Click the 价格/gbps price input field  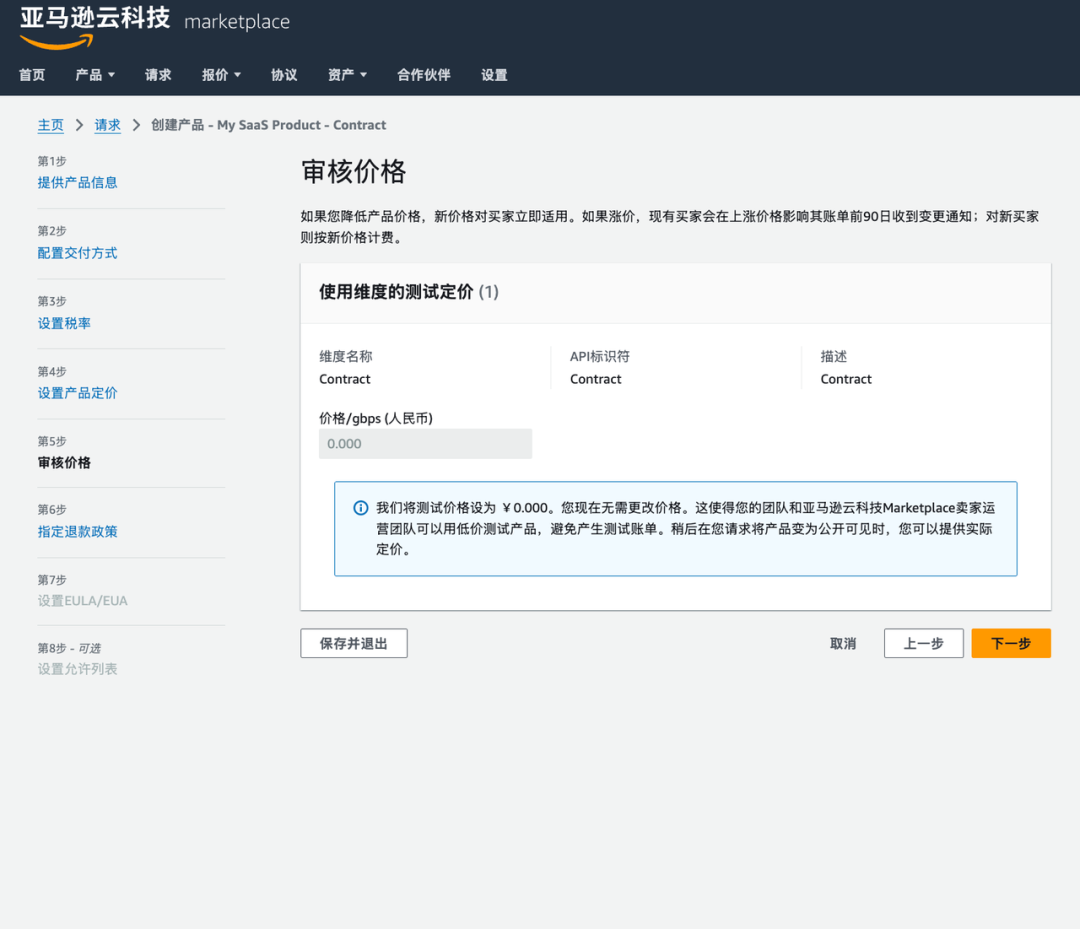pyautogui.click(x=425, y=443)
